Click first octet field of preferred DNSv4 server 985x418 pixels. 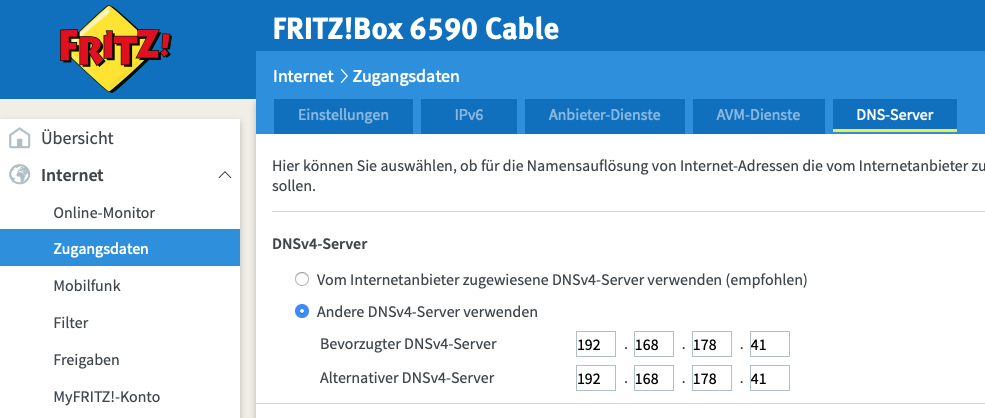coord(597,345)
